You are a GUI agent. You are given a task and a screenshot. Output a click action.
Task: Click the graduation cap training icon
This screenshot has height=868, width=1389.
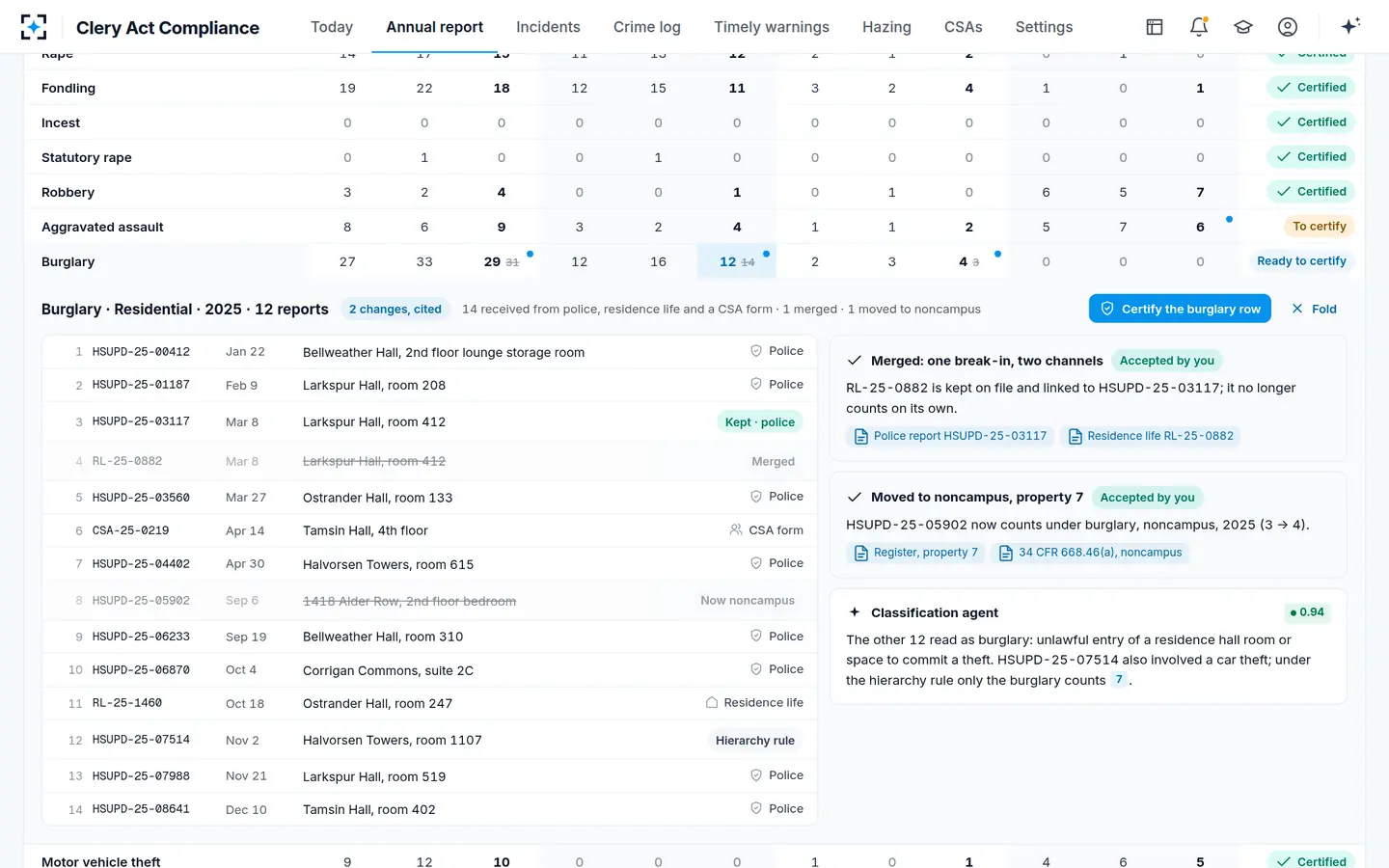[1243, 27]
